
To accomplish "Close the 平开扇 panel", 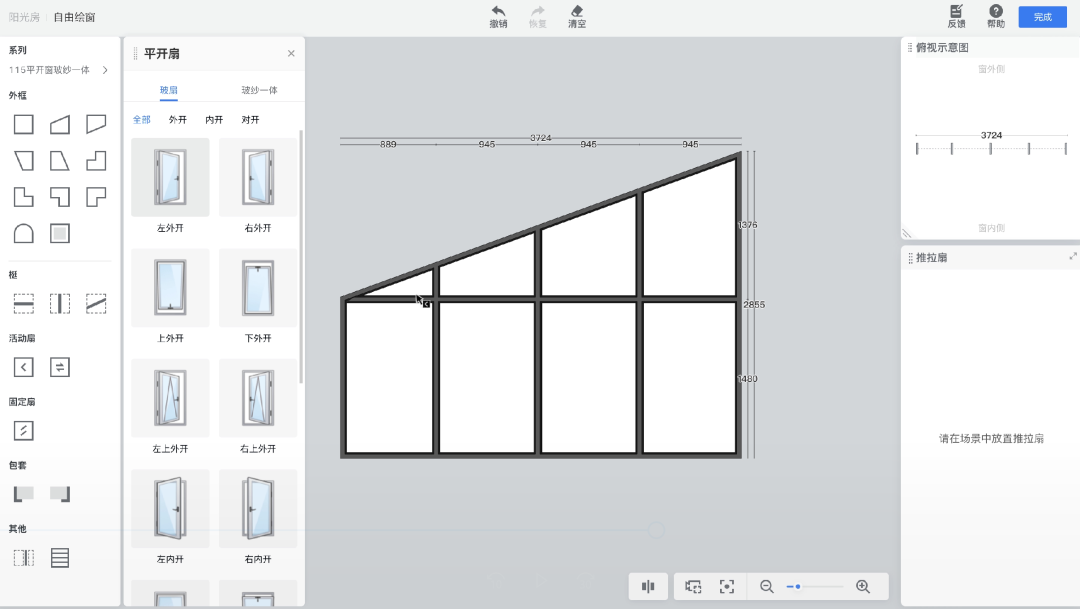I will coord(291,53).
